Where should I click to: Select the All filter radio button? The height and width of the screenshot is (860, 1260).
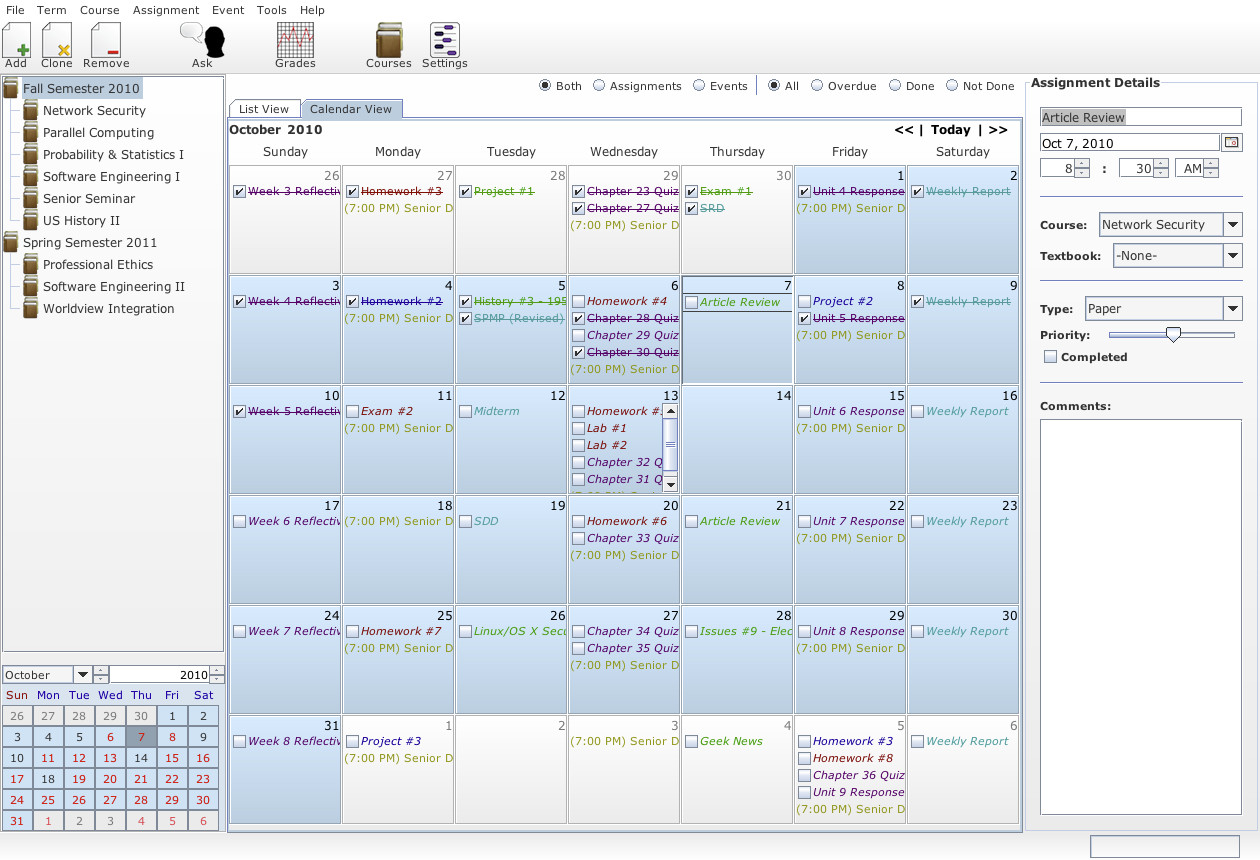774,86
